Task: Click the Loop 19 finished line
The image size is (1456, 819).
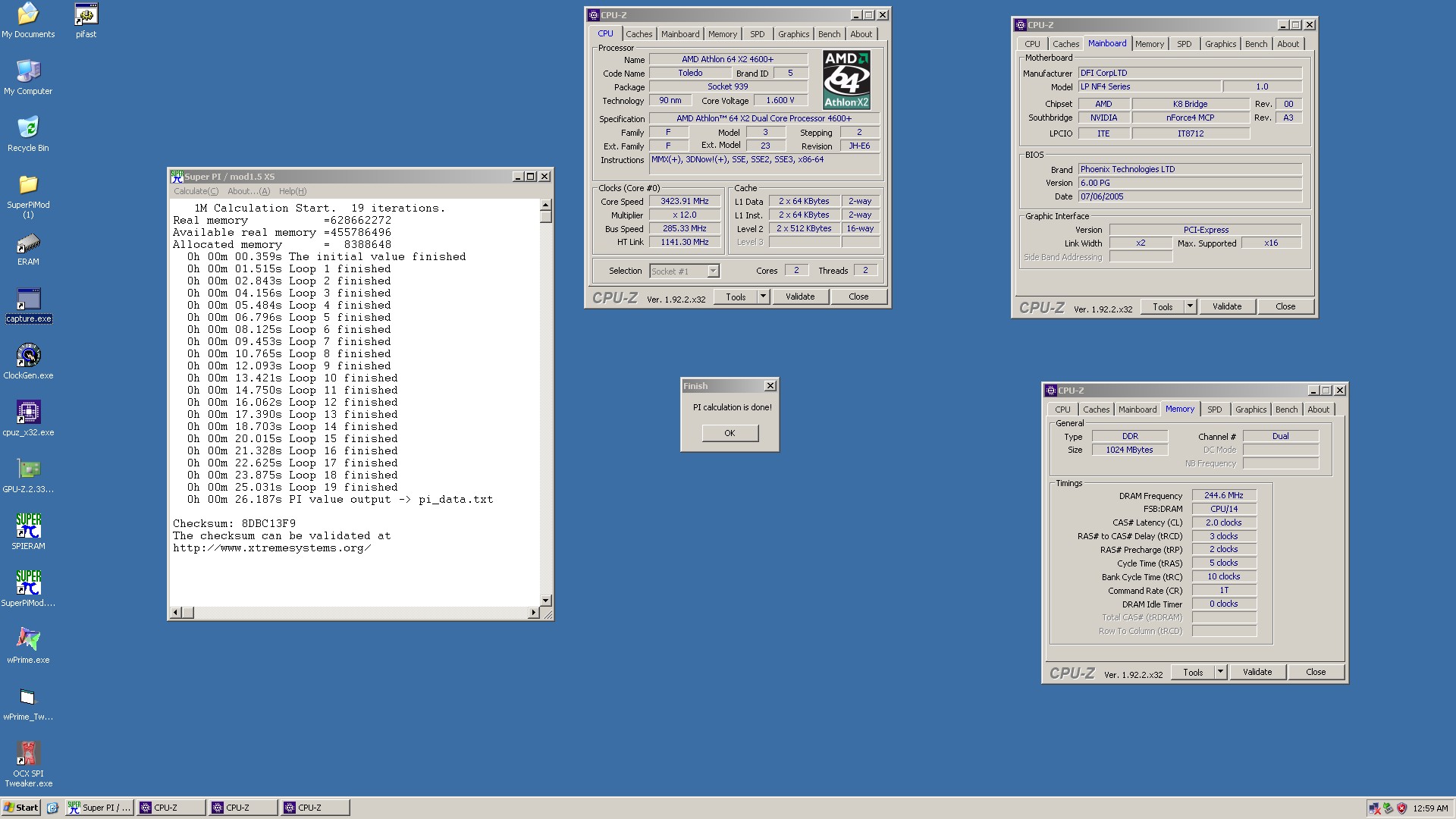Action: [x=293, y=488]
